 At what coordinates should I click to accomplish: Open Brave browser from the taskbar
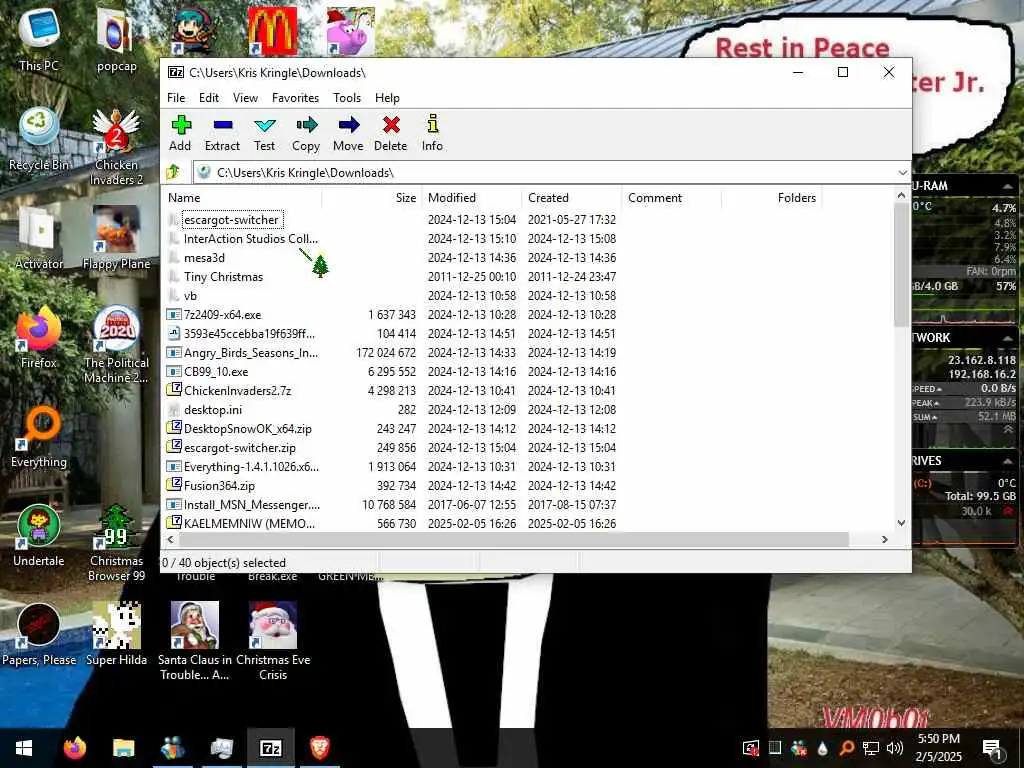[319, 748]
